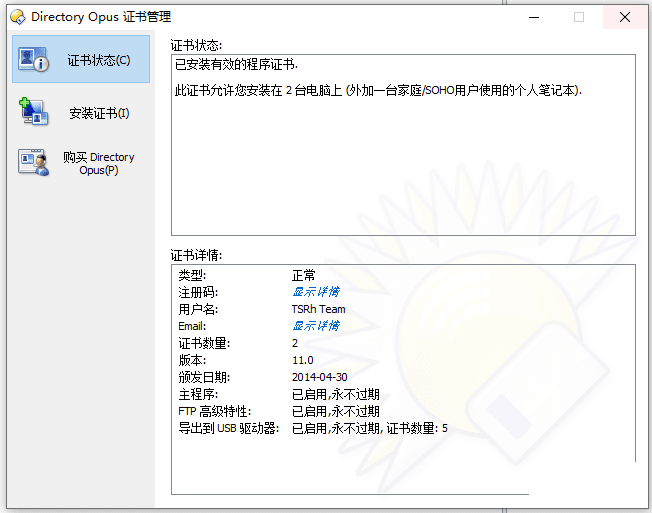Click the 版本 field label

[192, 360]
